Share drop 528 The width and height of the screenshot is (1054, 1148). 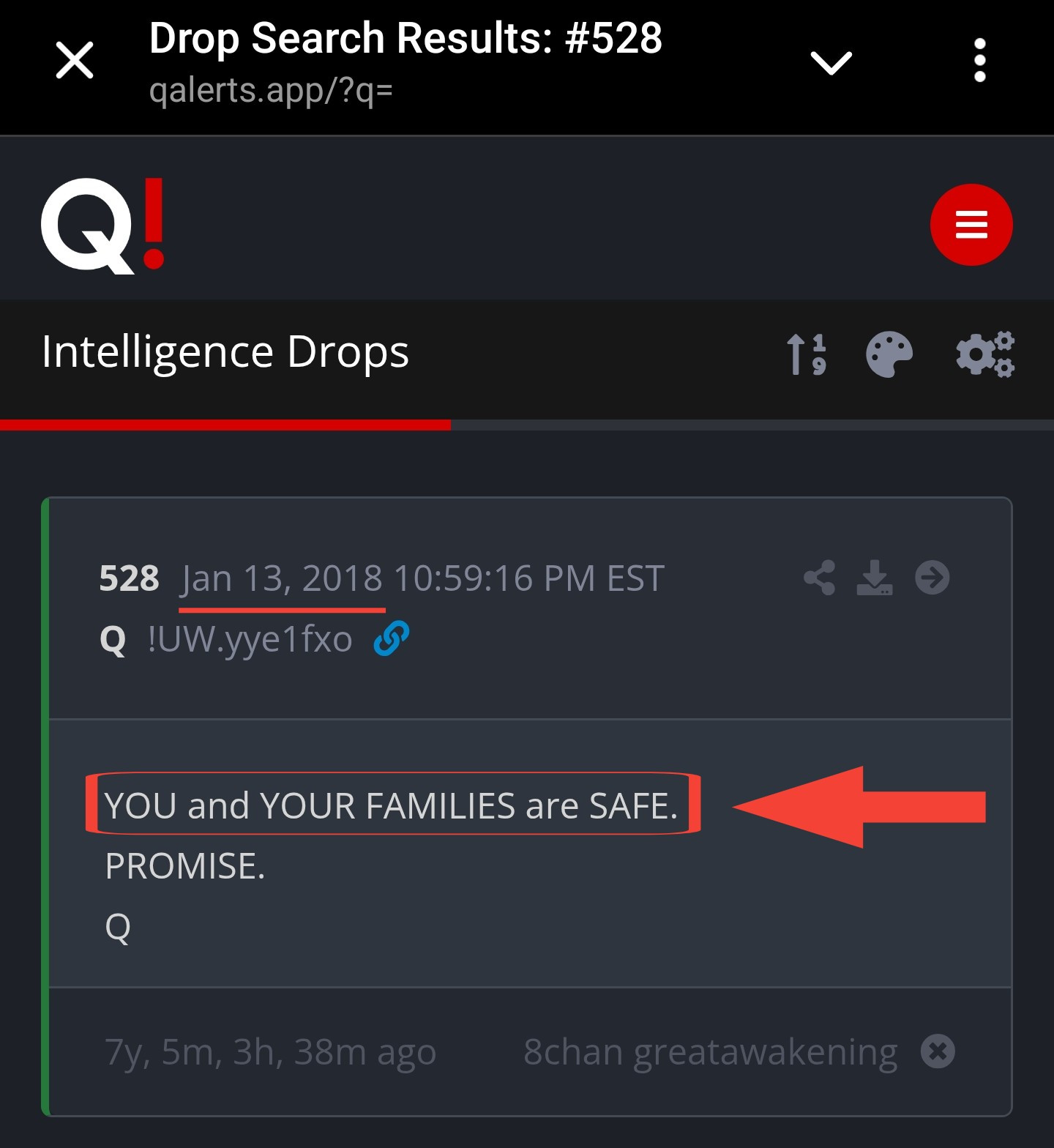(x=819, y=578)
